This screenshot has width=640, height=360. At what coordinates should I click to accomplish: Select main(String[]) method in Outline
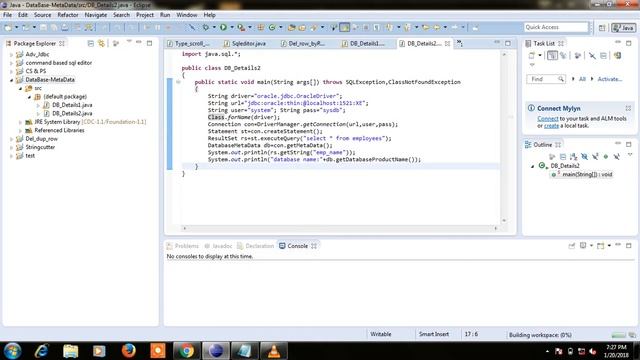582,174
